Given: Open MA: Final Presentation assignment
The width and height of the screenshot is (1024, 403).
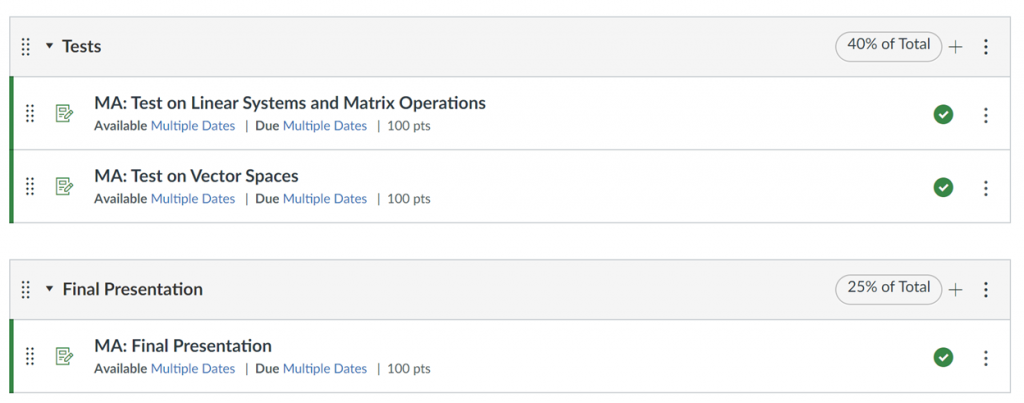Looking at the screenshot, I should tap(183, 346).
